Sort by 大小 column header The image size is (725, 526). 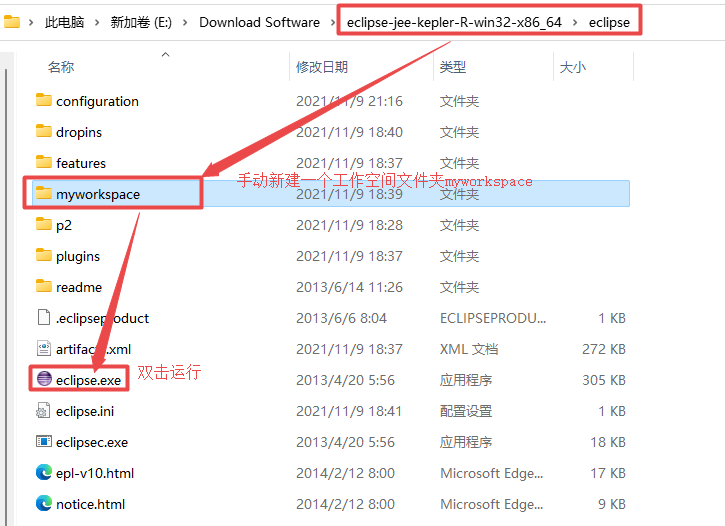pos(572,67)
